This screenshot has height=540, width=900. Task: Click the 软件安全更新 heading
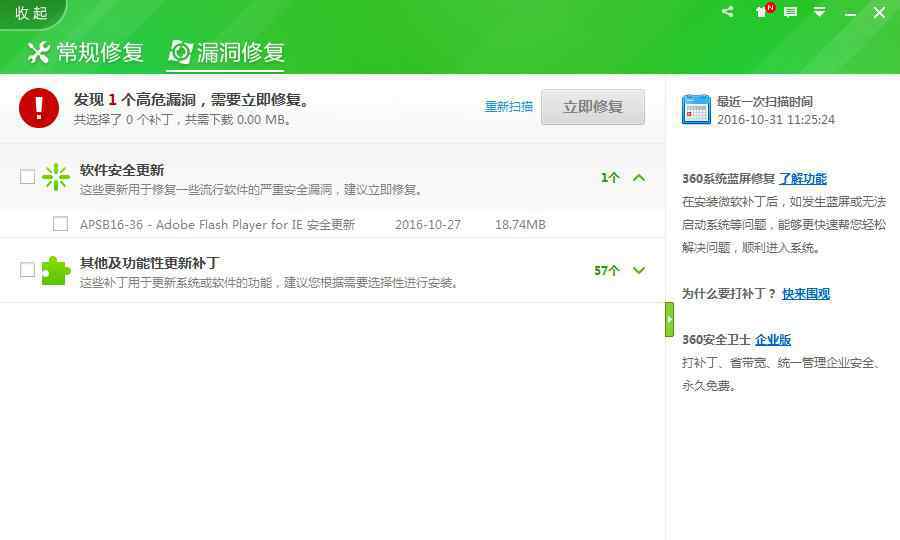(122, 170)
